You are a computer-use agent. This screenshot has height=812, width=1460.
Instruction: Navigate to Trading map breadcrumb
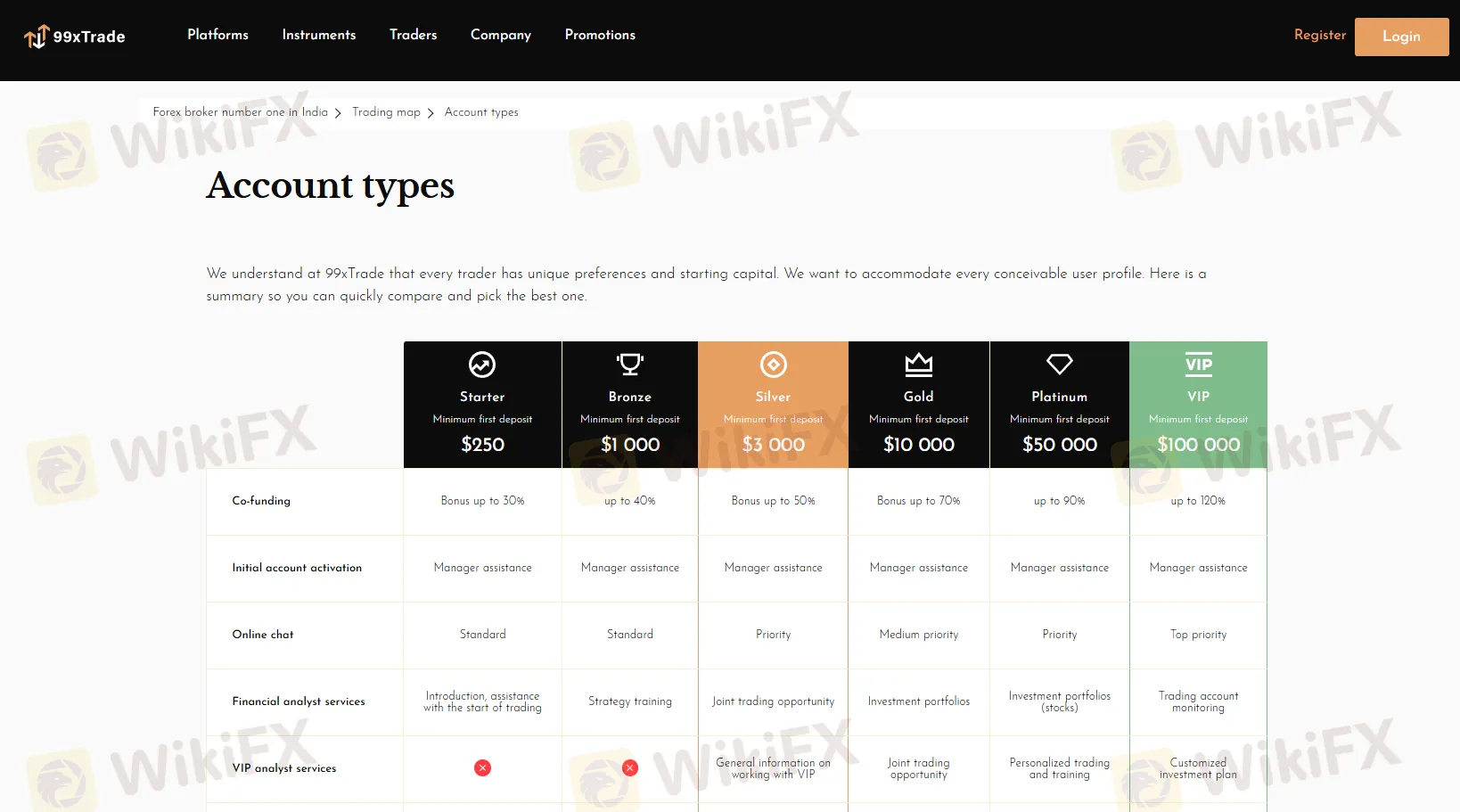point(386,112)
